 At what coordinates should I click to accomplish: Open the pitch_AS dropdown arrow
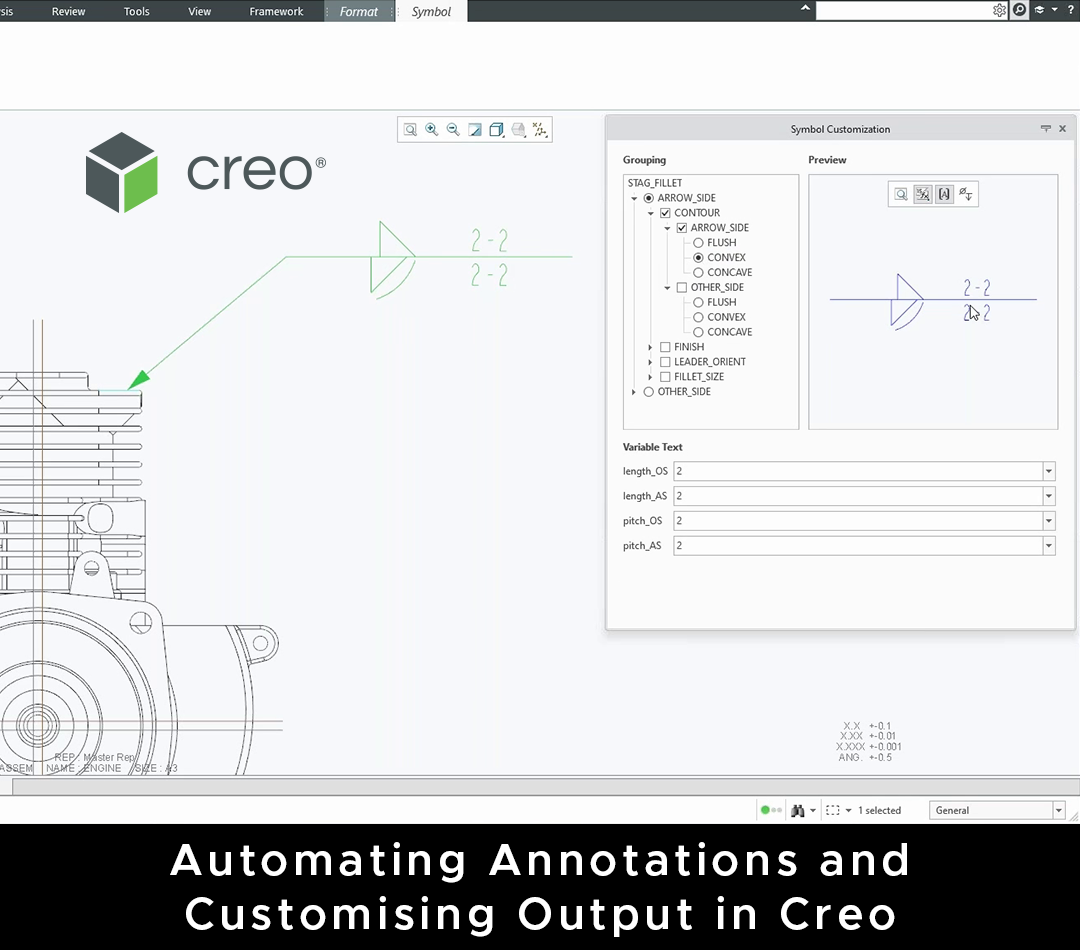[1048, 546]
